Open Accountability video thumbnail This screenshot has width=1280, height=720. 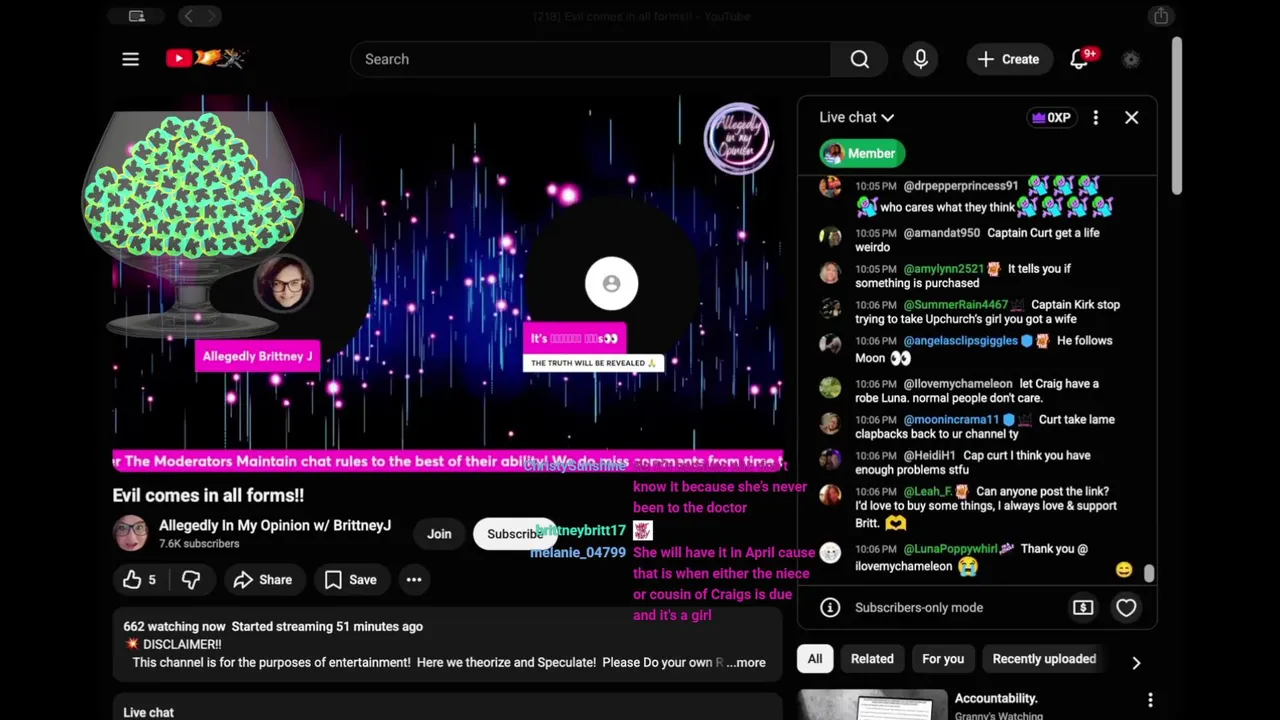point(872,705)
